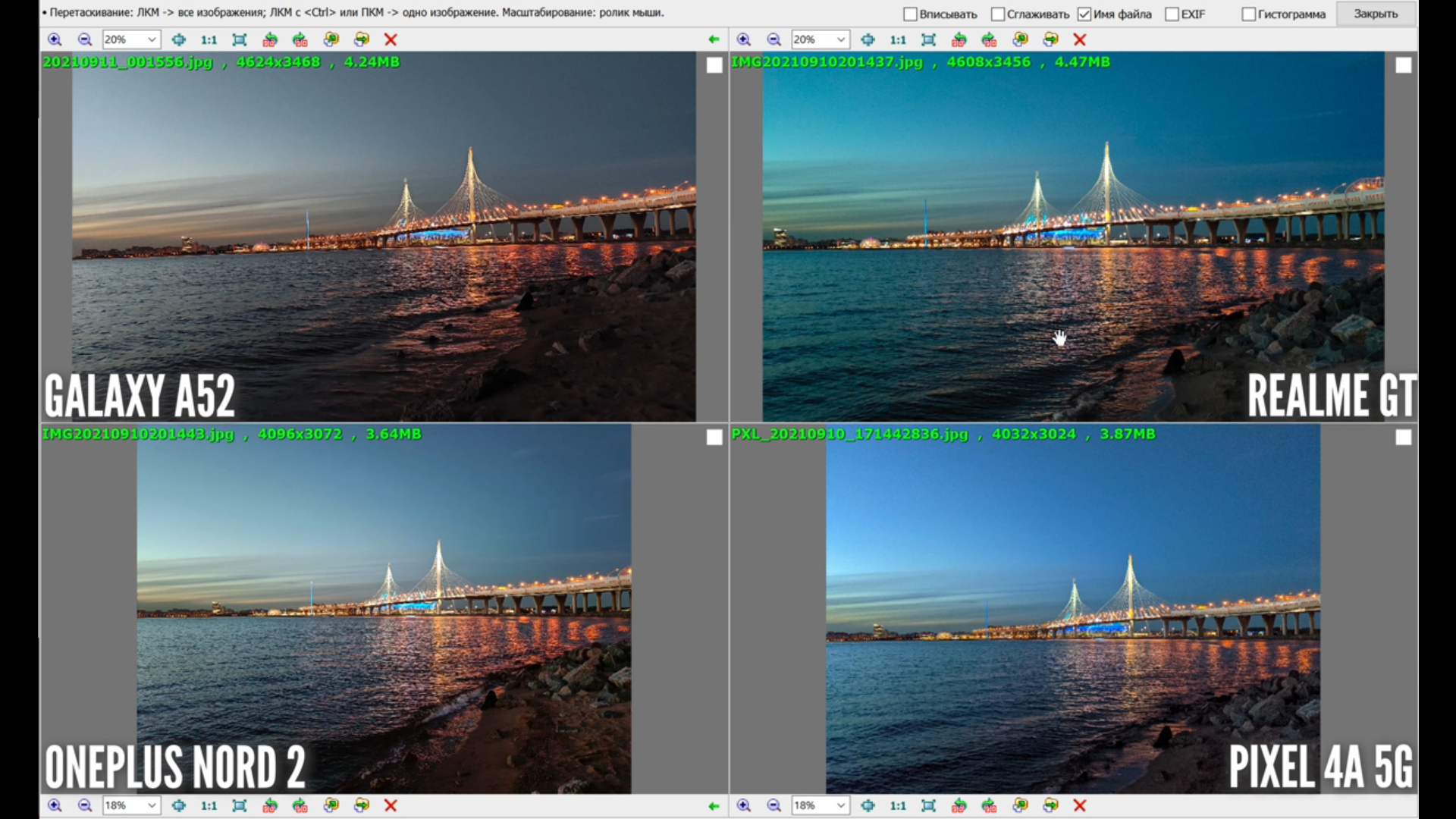This screenshot has height=819, width=1456.
Task: Rotate Galaxy A52 image left
Action: point(270,39)
